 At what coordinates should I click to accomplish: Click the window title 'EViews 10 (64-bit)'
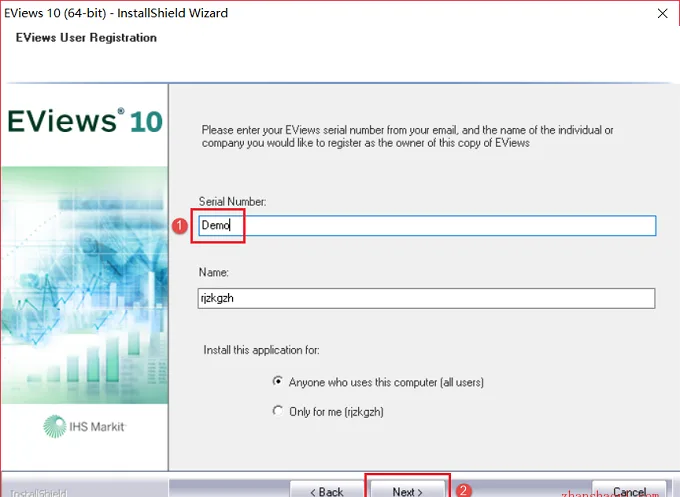(55, 13)
